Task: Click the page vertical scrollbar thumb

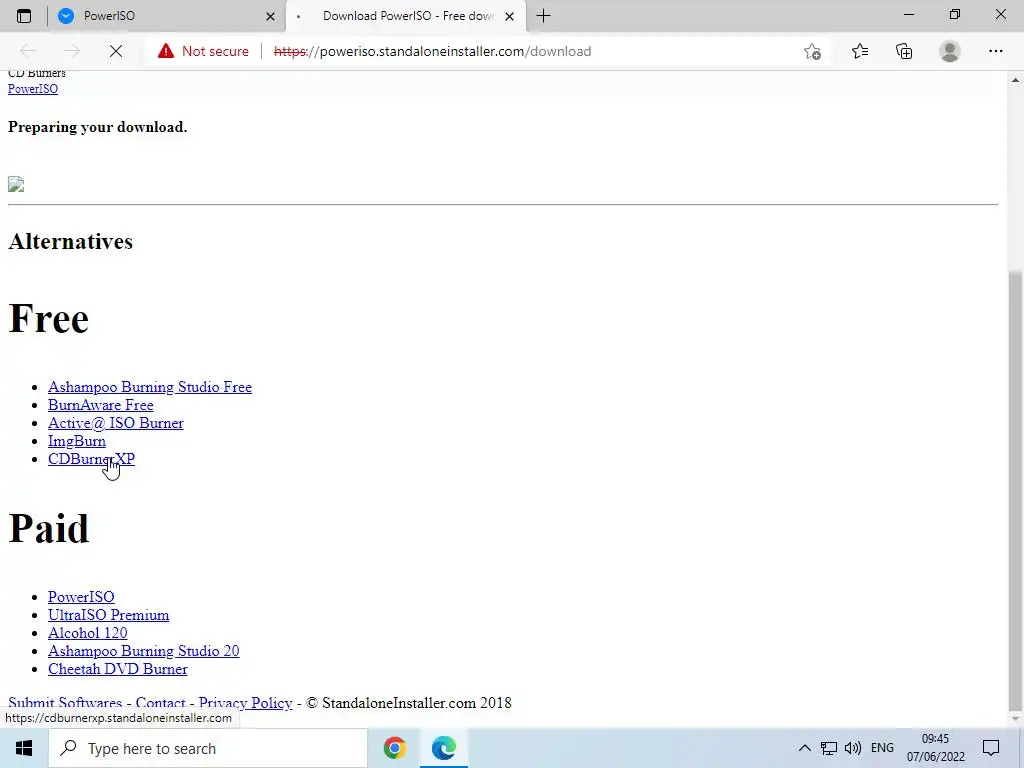Action: coord(1015,490)
